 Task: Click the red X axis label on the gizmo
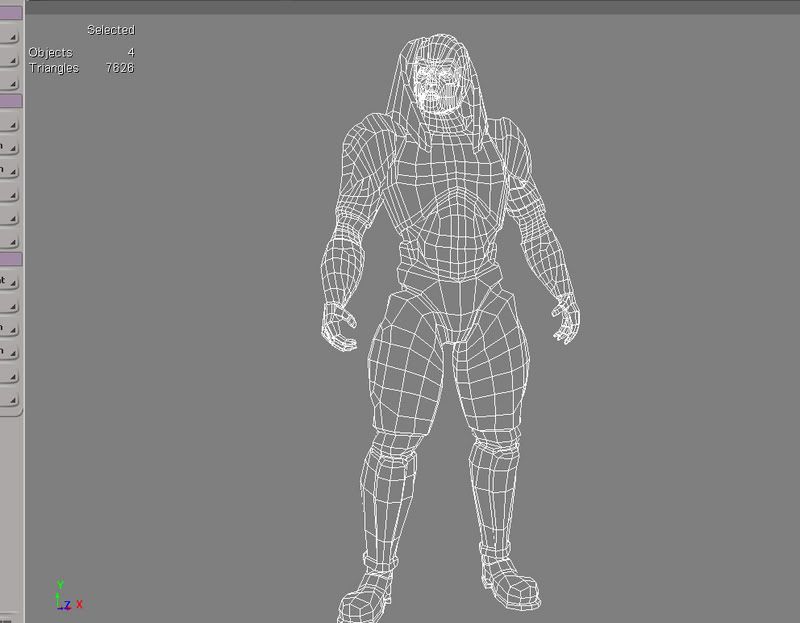click(79, 604)
